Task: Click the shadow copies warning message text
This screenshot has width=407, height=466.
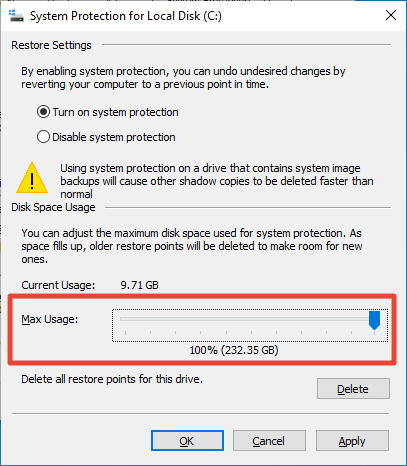Action: click(x=217, y=181)
